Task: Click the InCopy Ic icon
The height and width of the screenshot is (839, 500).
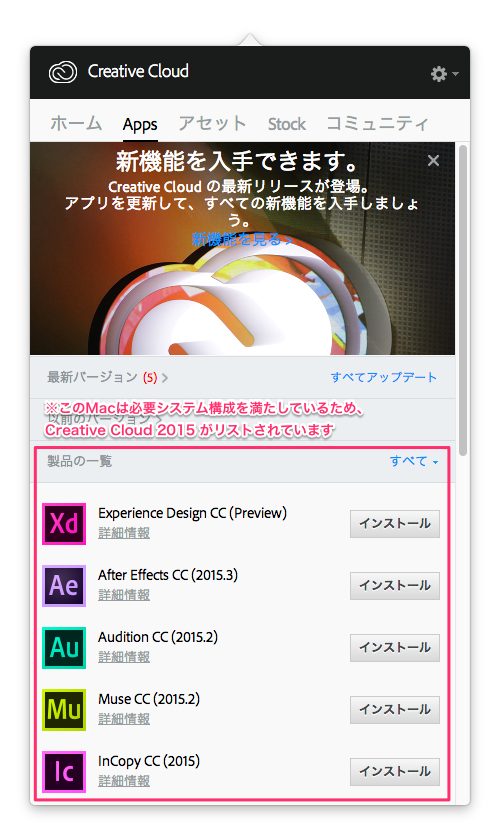Action: tap(64, 772)
